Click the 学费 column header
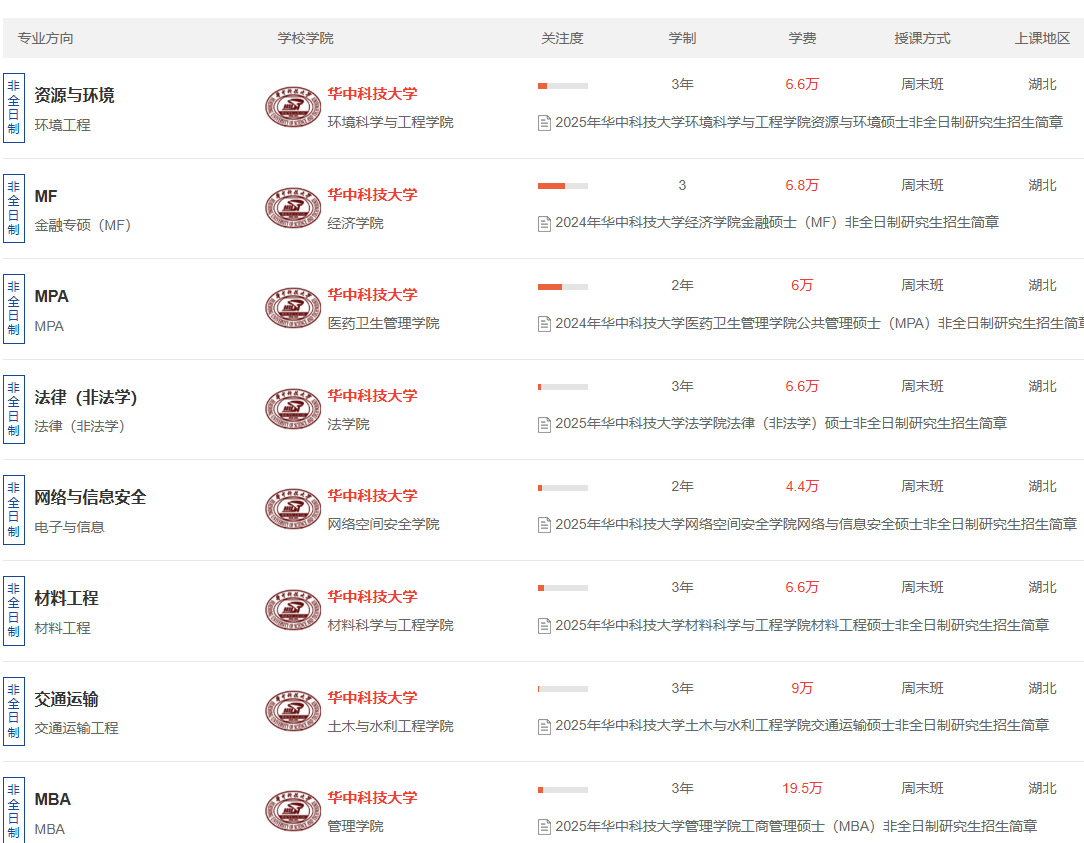This screenshot has height=843, width=1084. [802, 39]
